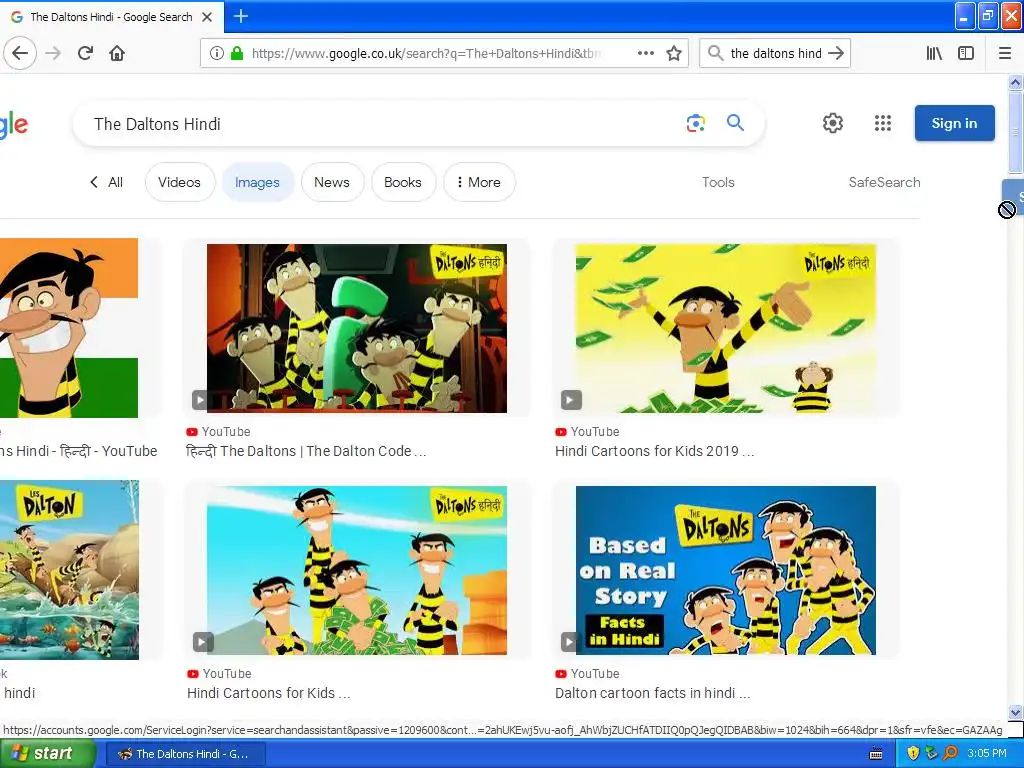Open the Google apps grid
1024x768 pixels.
(x=883, y=123)
